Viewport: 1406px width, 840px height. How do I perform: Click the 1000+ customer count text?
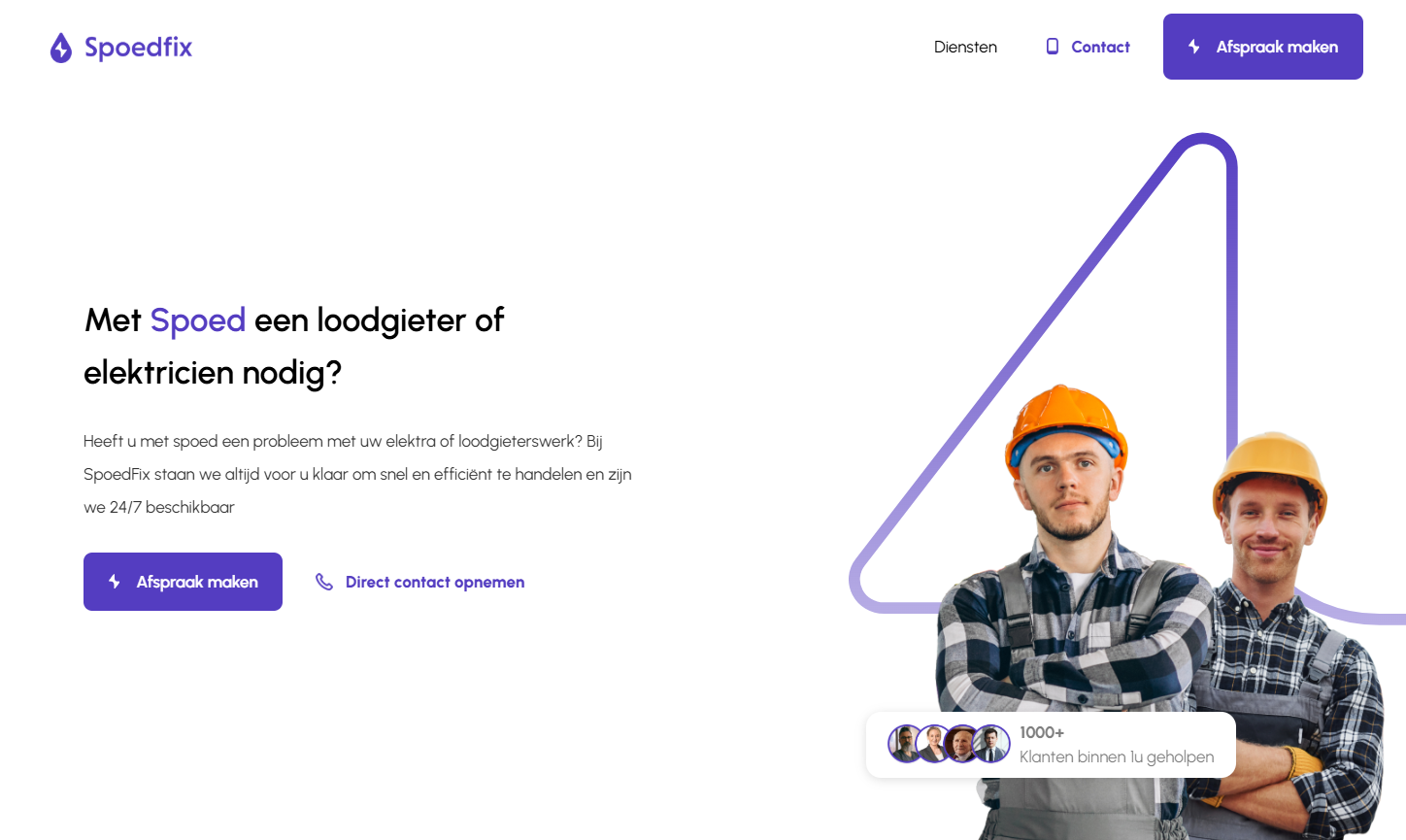click(1042, 732)
